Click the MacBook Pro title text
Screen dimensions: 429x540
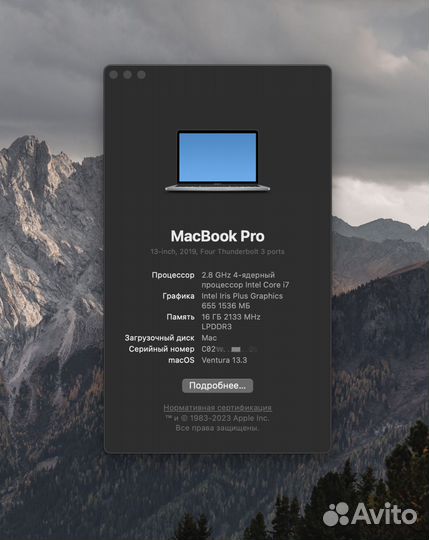(x=217, y=236)
